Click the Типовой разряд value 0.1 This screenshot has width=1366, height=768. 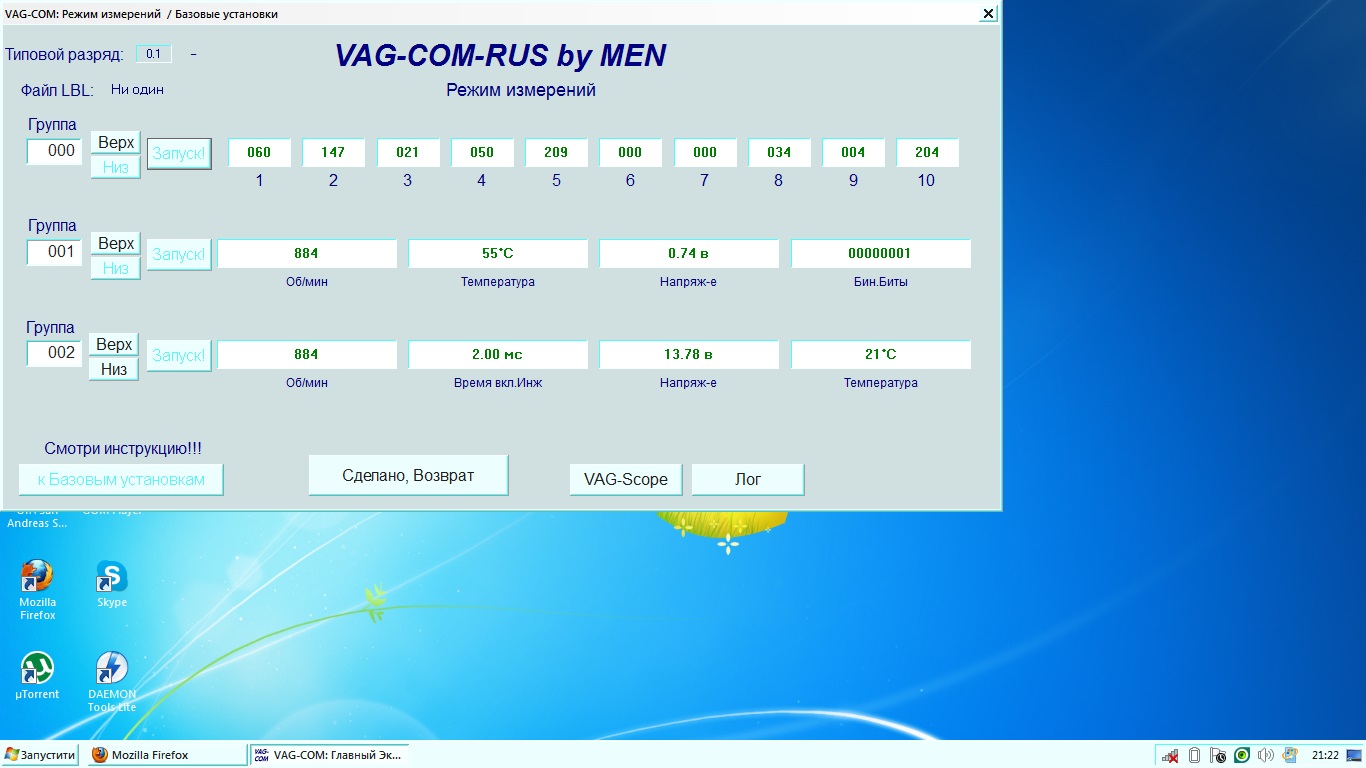coord(153,54)
